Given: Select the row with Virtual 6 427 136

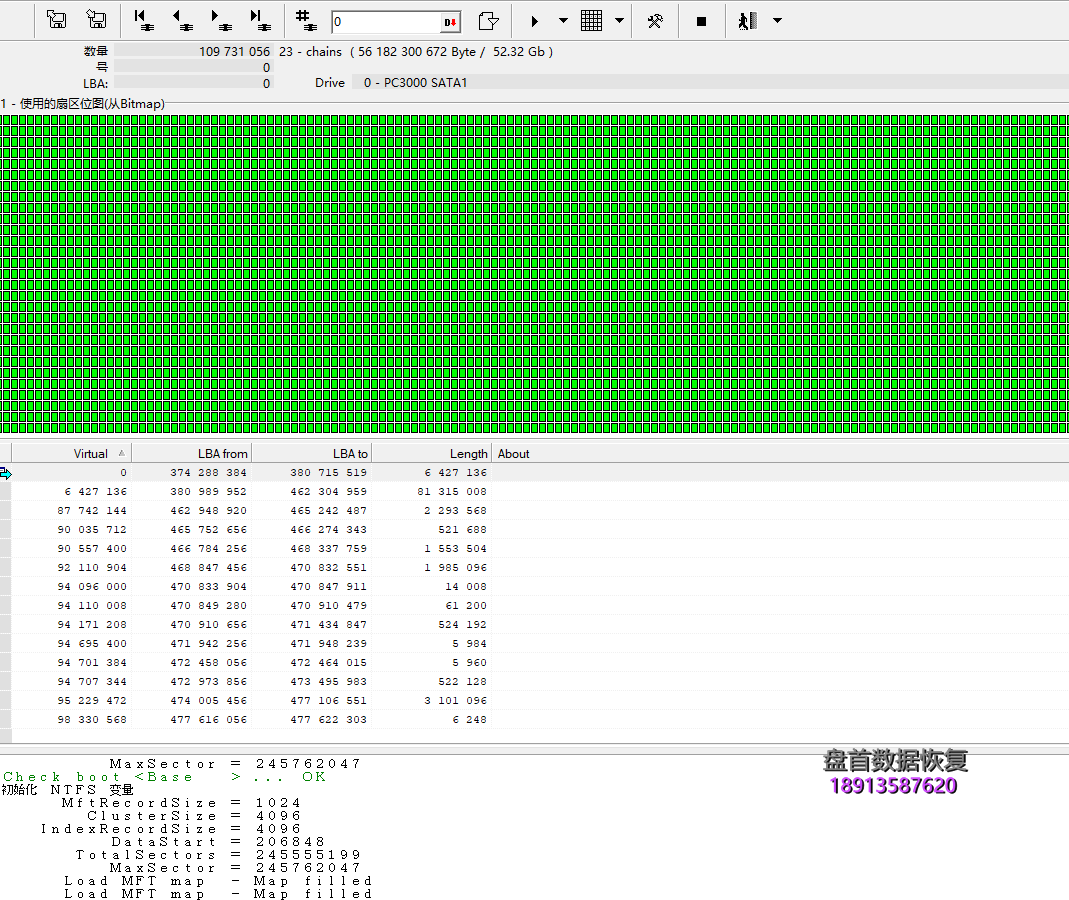Looking at the screenshot, I should point(95,492).
